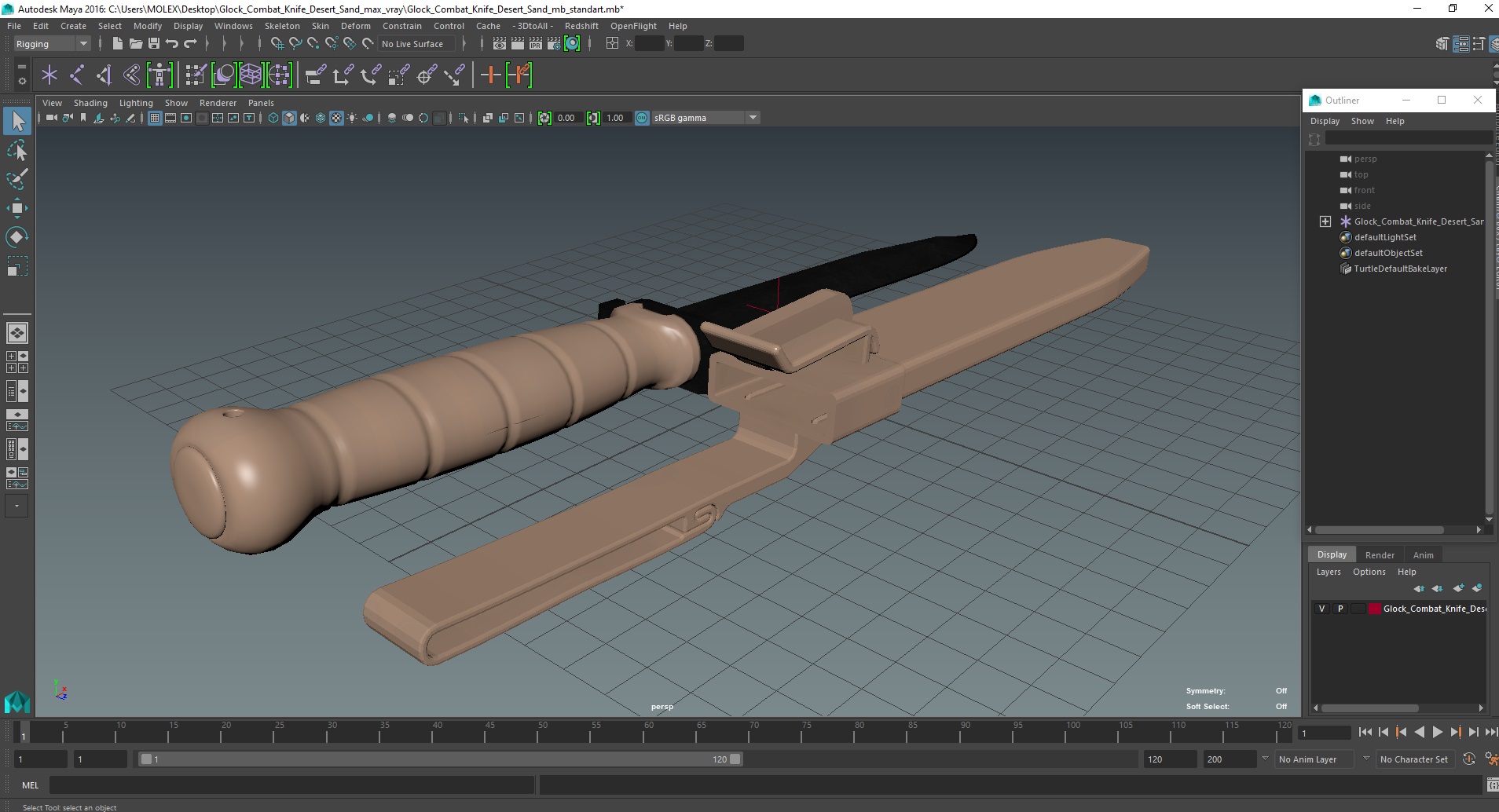Screen dimensions: 1499x812
Task: Click the Set Key shelf icon
Action: (491, 75)
